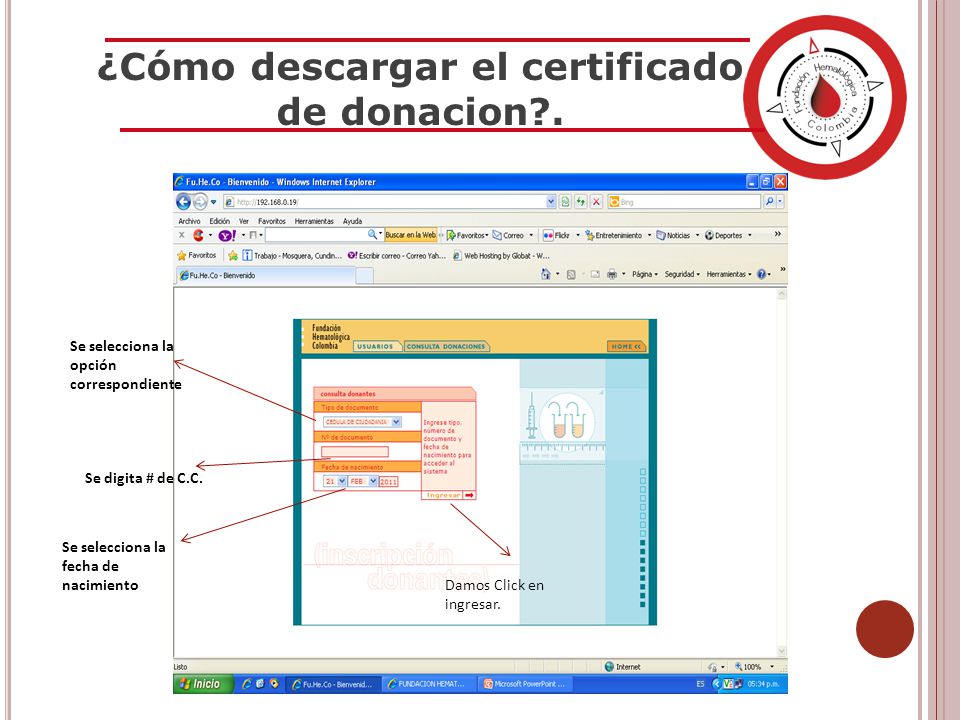Click the HOME button
The width and height of the screenshot is (960, 720).
pos(626,347)
